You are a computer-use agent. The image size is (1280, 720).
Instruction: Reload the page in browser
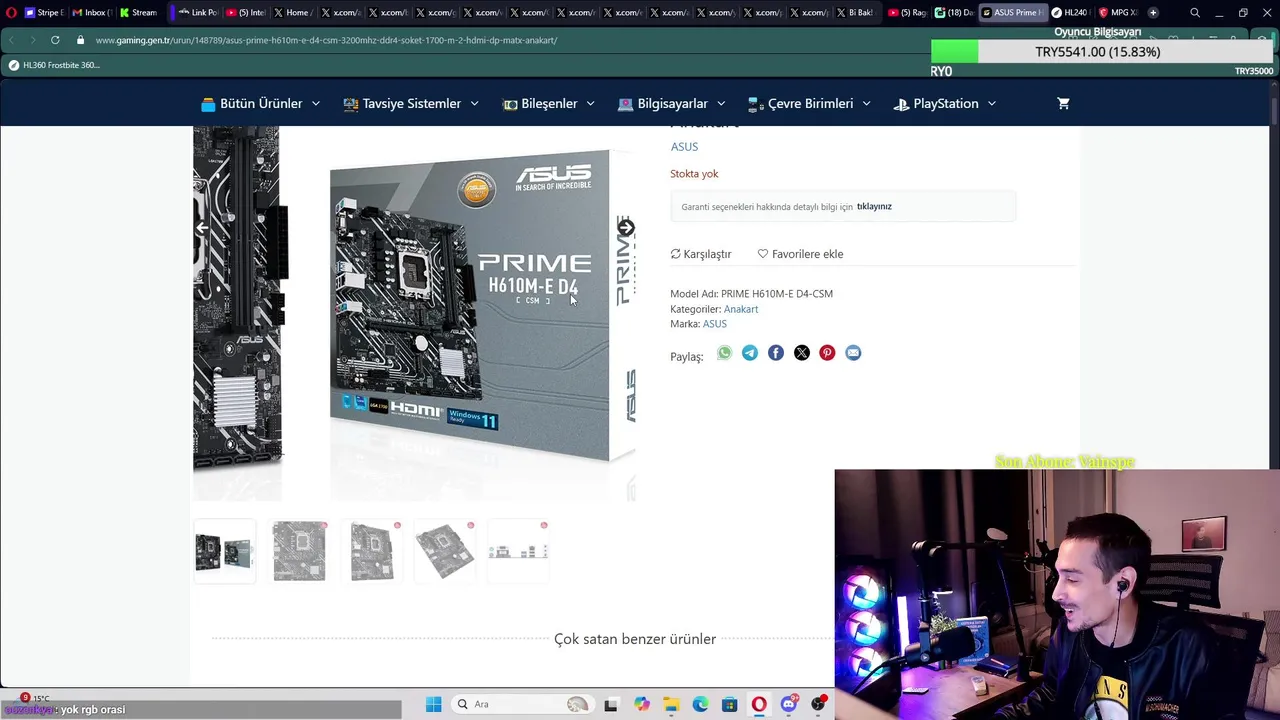tap(55, 40)
